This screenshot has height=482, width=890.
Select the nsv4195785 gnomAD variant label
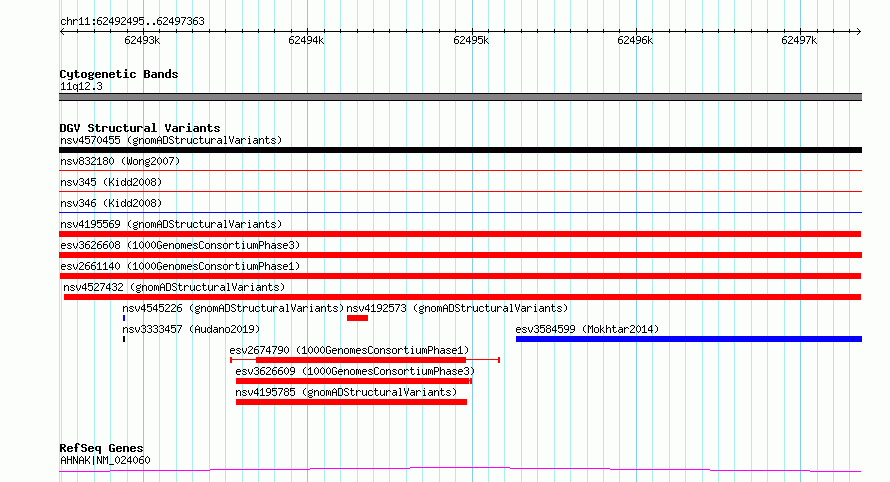tap(346, 392)
